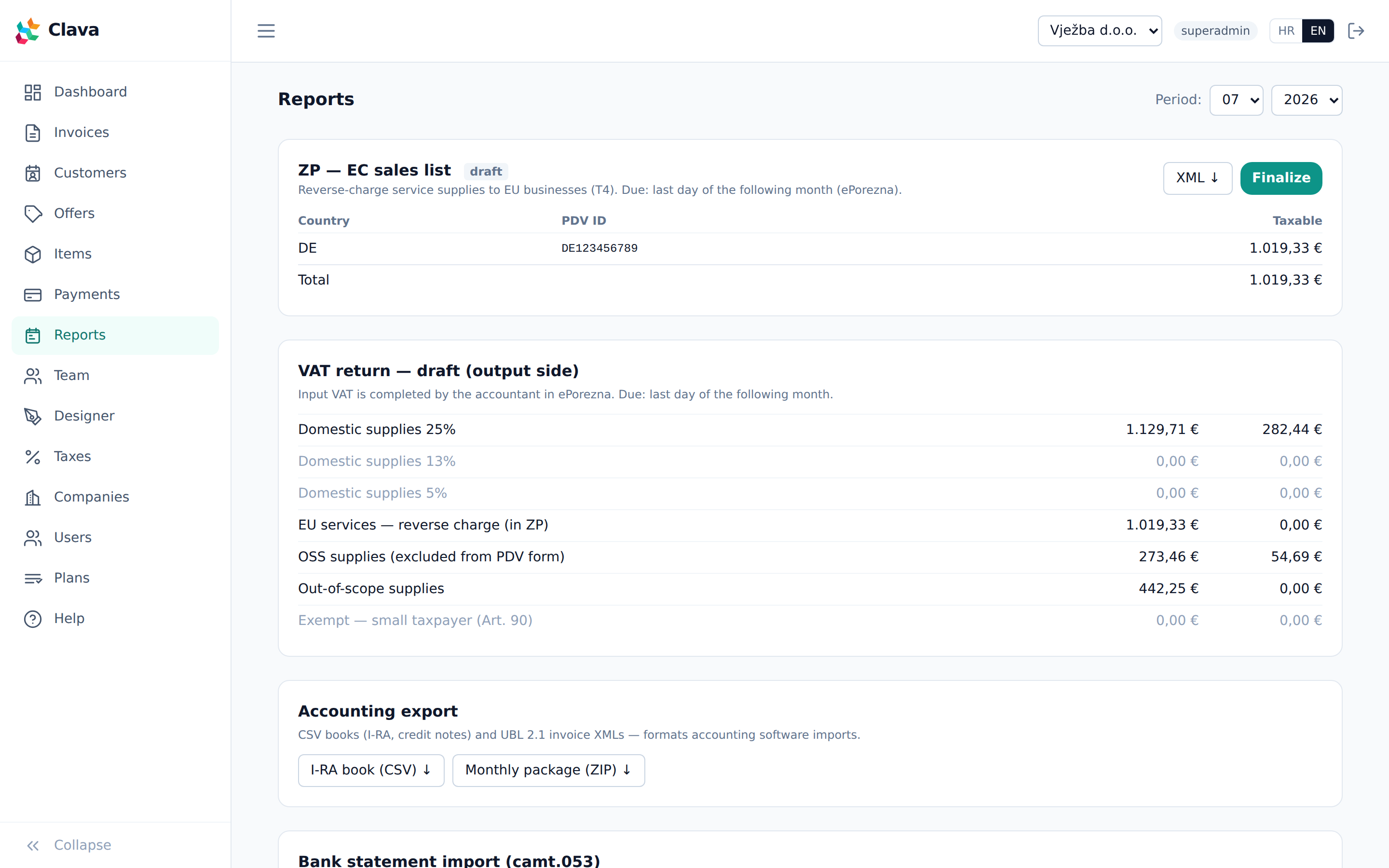
Task: Click the Offers tag icon
Action: point(33,214)
